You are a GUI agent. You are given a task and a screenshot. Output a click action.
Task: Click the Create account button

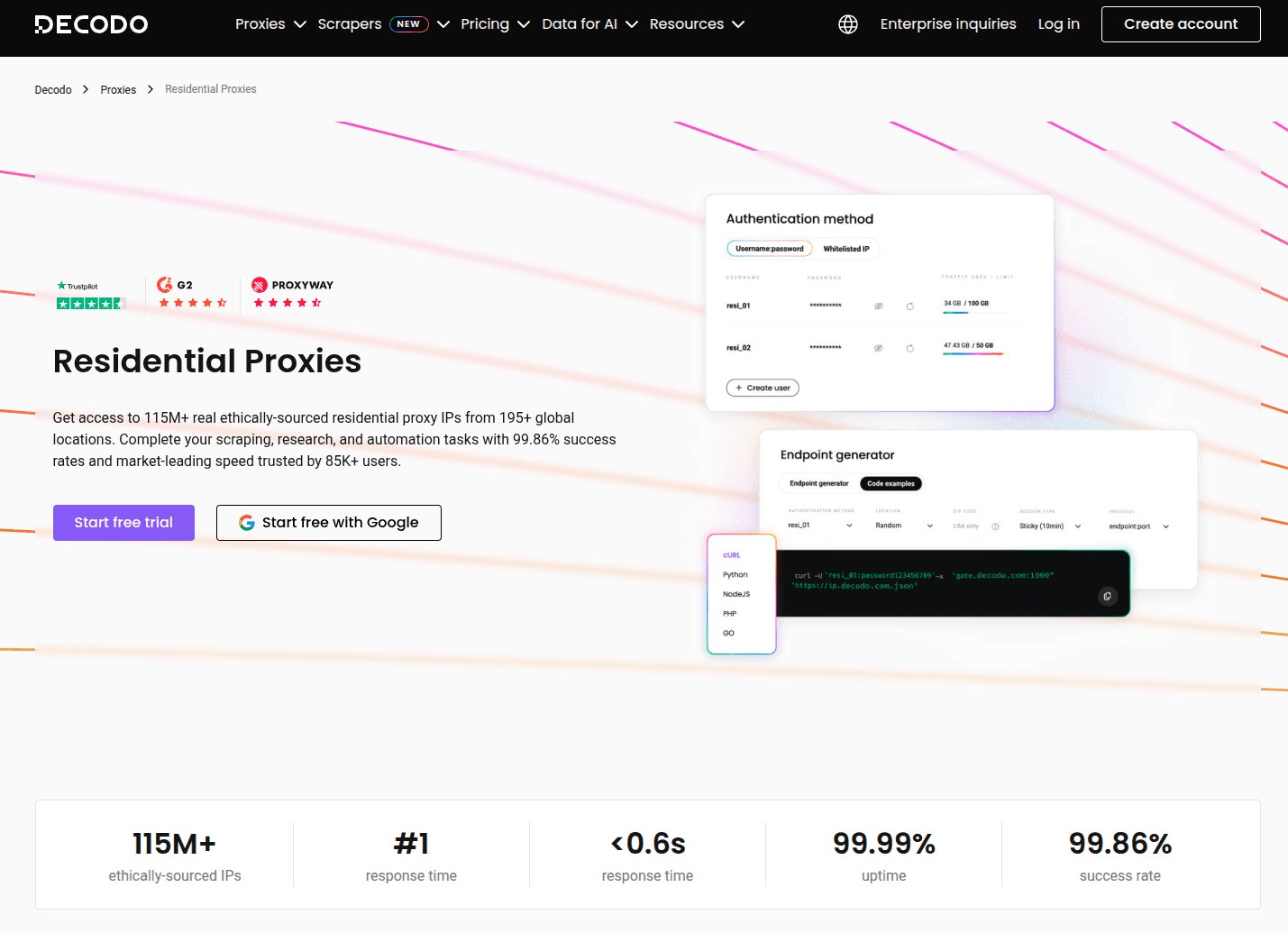[x=1181, y=24]
